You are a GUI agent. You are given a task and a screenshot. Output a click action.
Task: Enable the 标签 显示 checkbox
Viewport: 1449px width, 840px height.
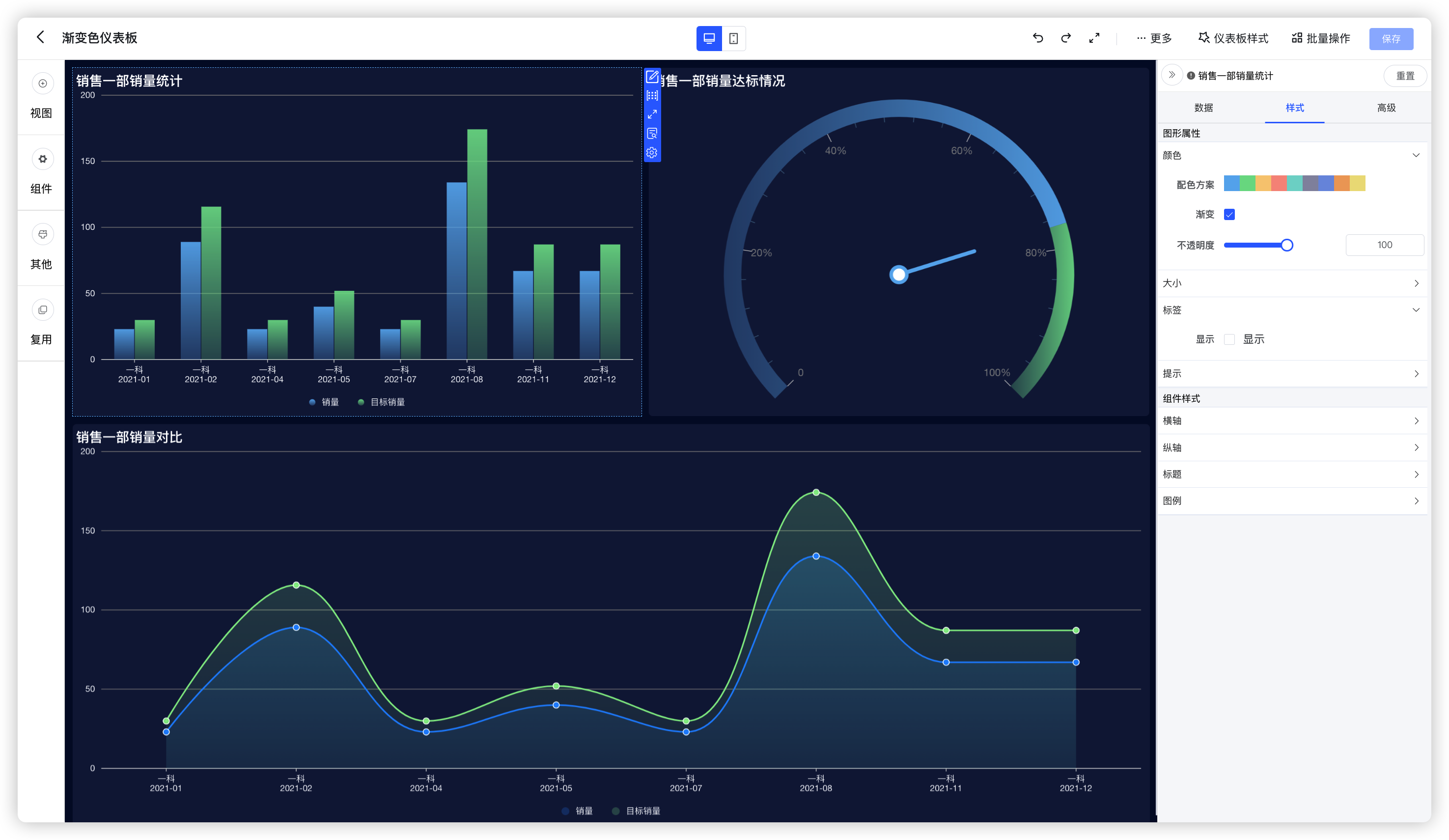point(1229,339)
